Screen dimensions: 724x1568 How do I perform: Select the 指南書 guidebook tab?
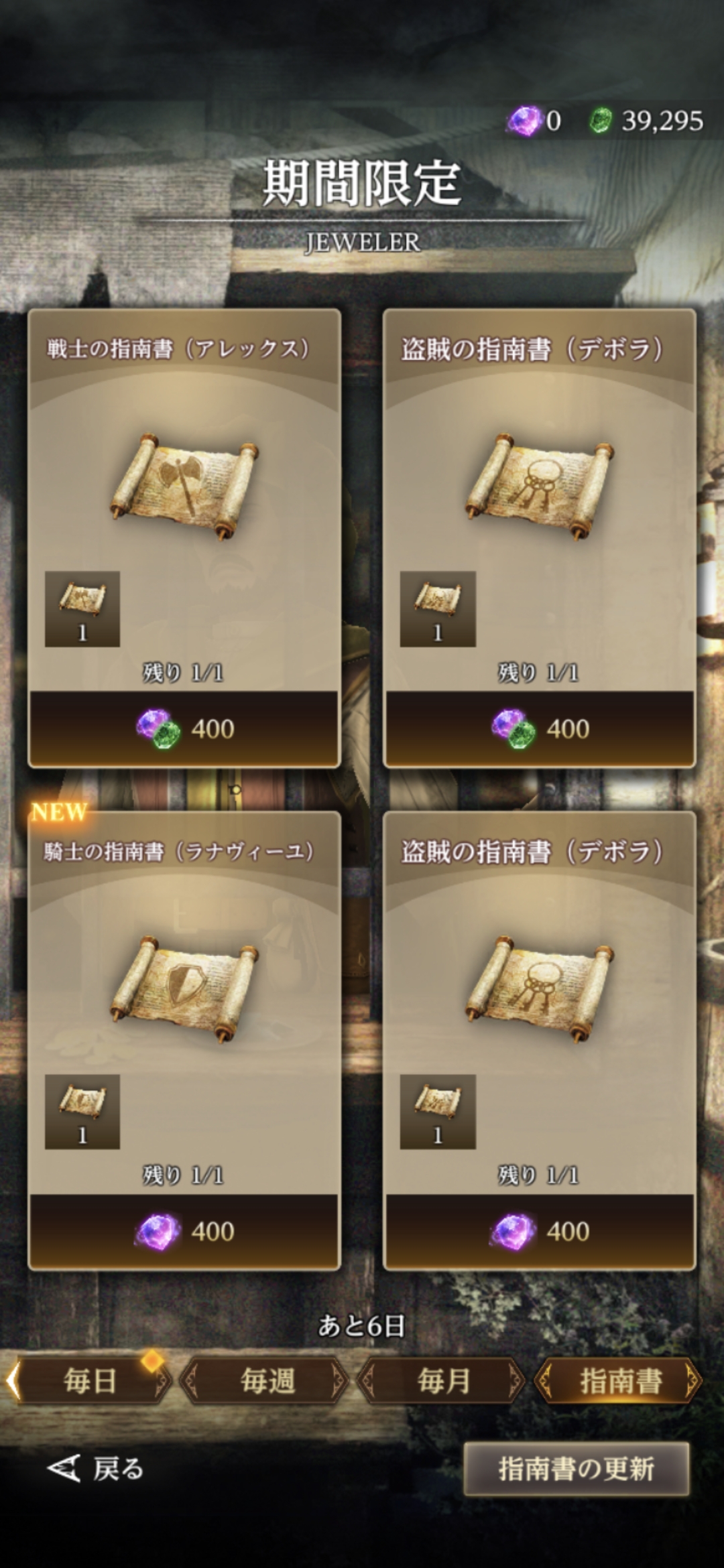click(619, 1381)
